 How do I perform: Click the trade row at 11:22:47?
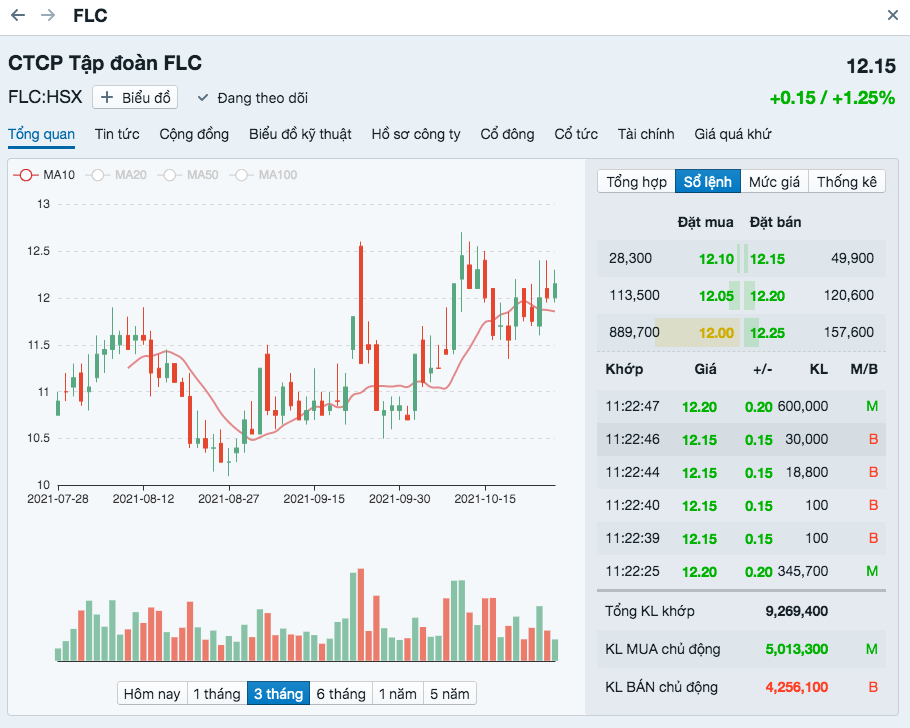[741, 406]
